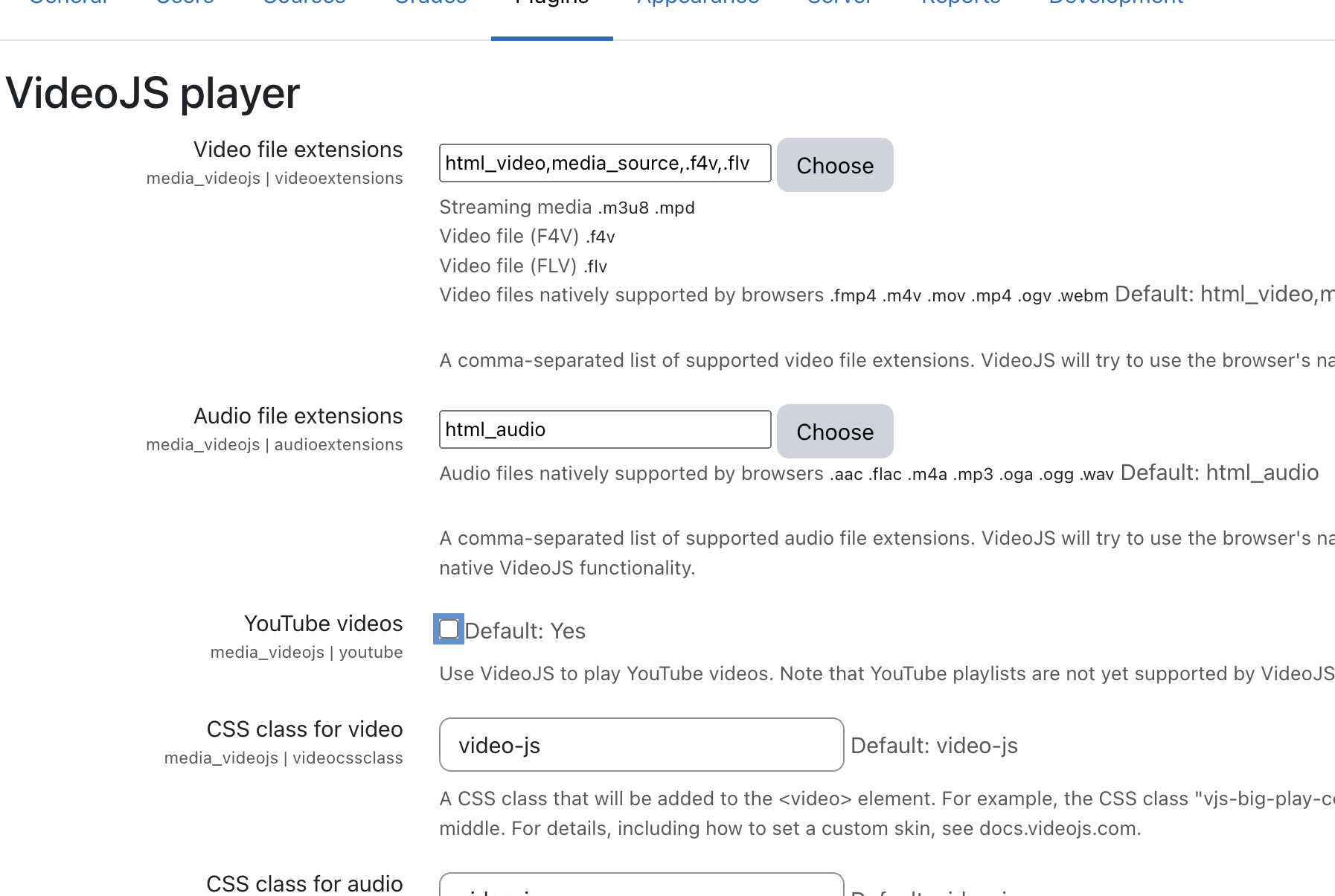Click the CSS class for video input
Image resolution: width=1335 pixels, height=896 pixels.
click(641, 745)
